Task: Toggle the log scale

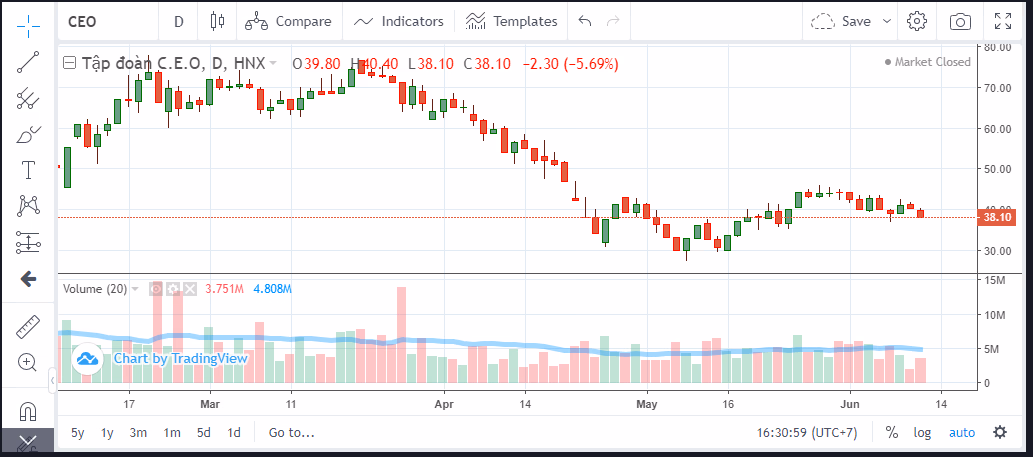Action: [922, 433]
